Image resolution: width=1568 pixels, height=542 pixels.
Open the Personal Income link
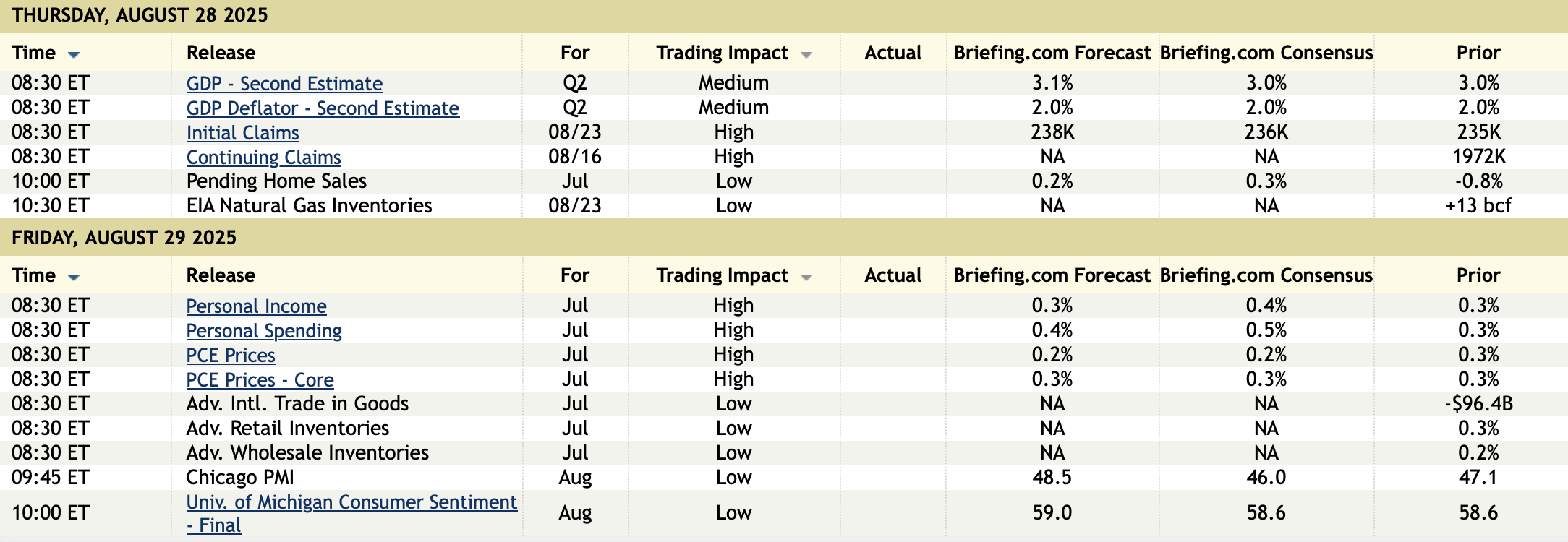click(x=256, y=306)
